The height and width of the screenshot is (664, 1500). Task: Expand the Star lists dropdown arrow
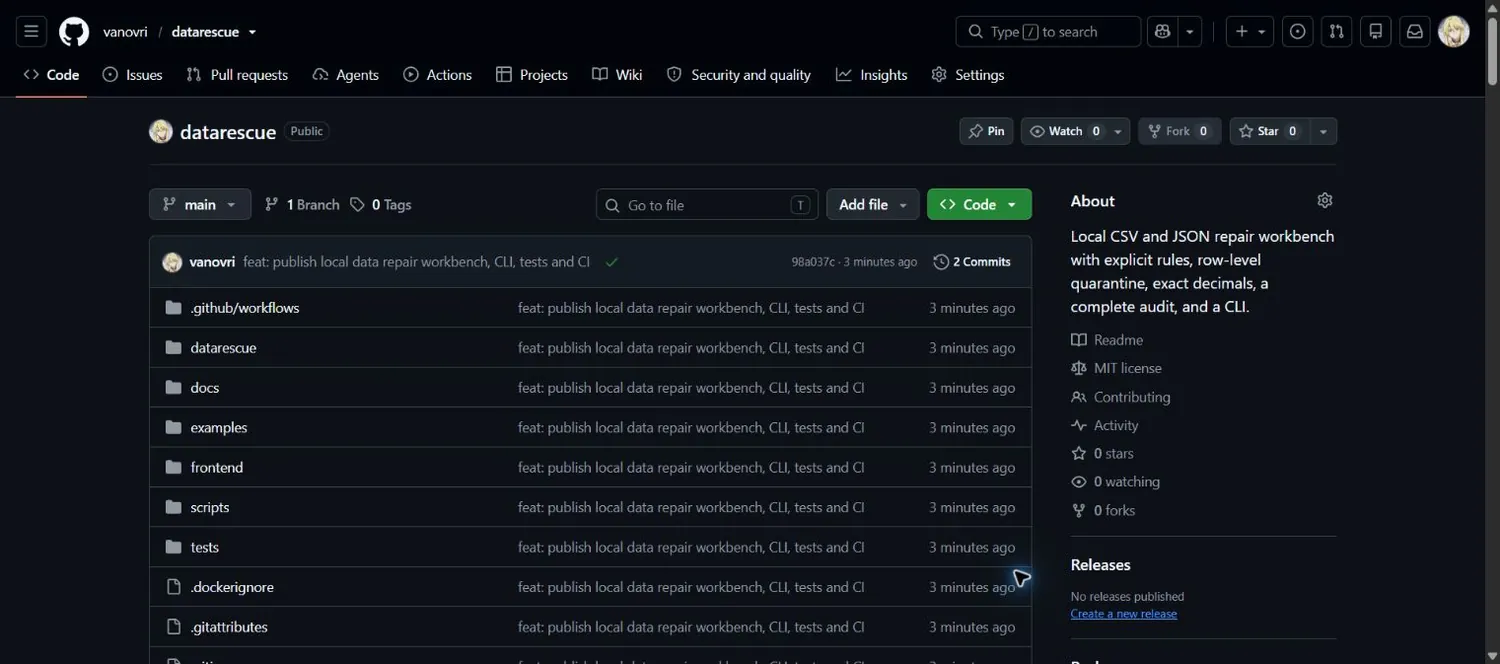[1324, 131]
